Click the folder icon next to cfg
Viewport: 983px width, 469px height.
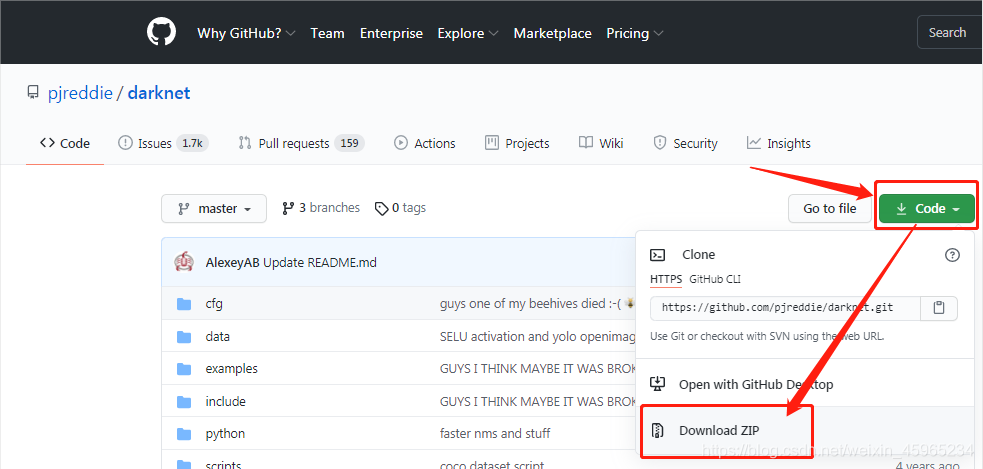pos(184,304)
